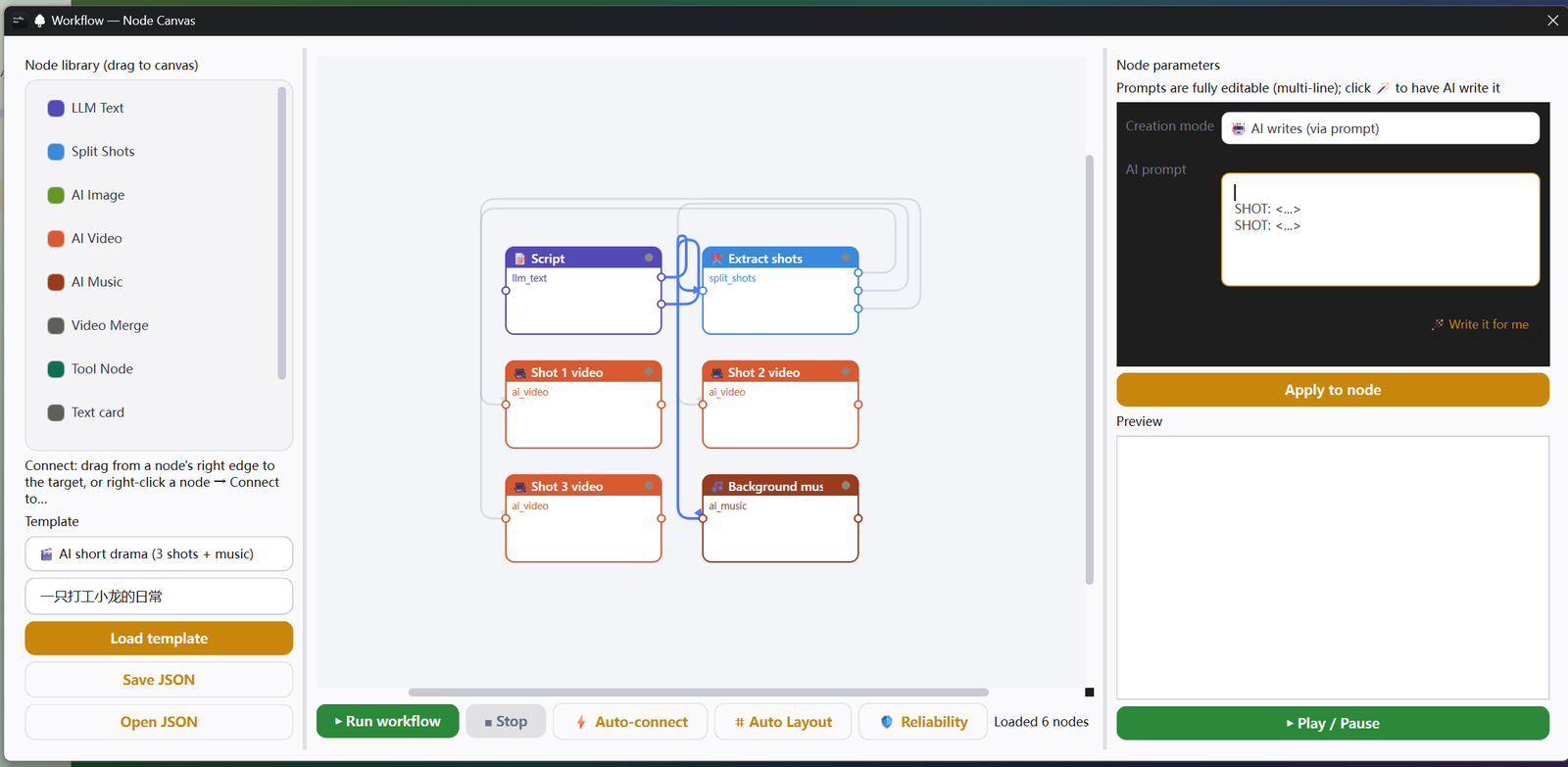Click the node library scrollbar
The height and width of the screenshot is (767, 1568).
pos(282,233)
